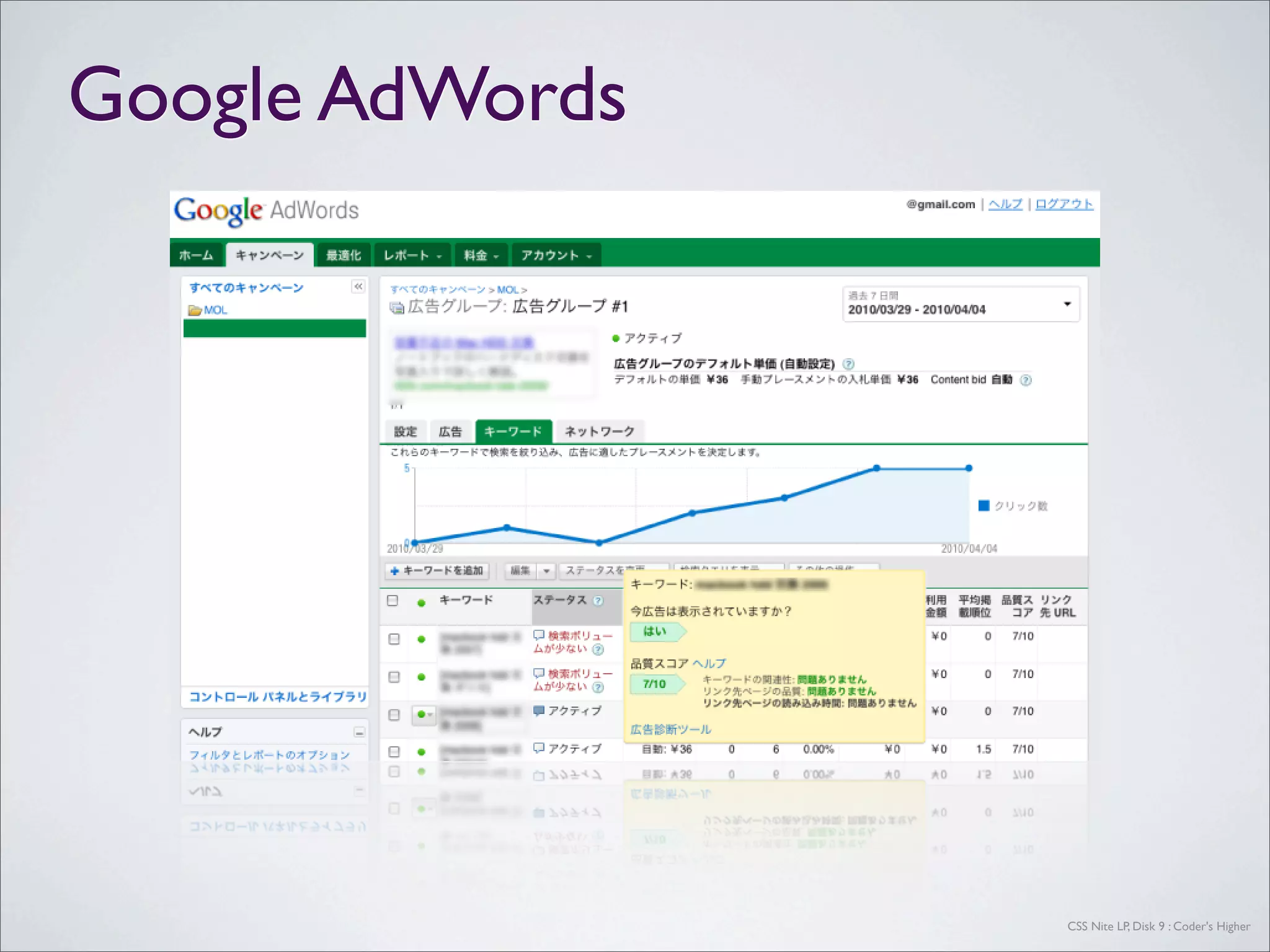Click the 7/10 quality score badge in popup
The image size is (1270, 952).
pos(658,684)
